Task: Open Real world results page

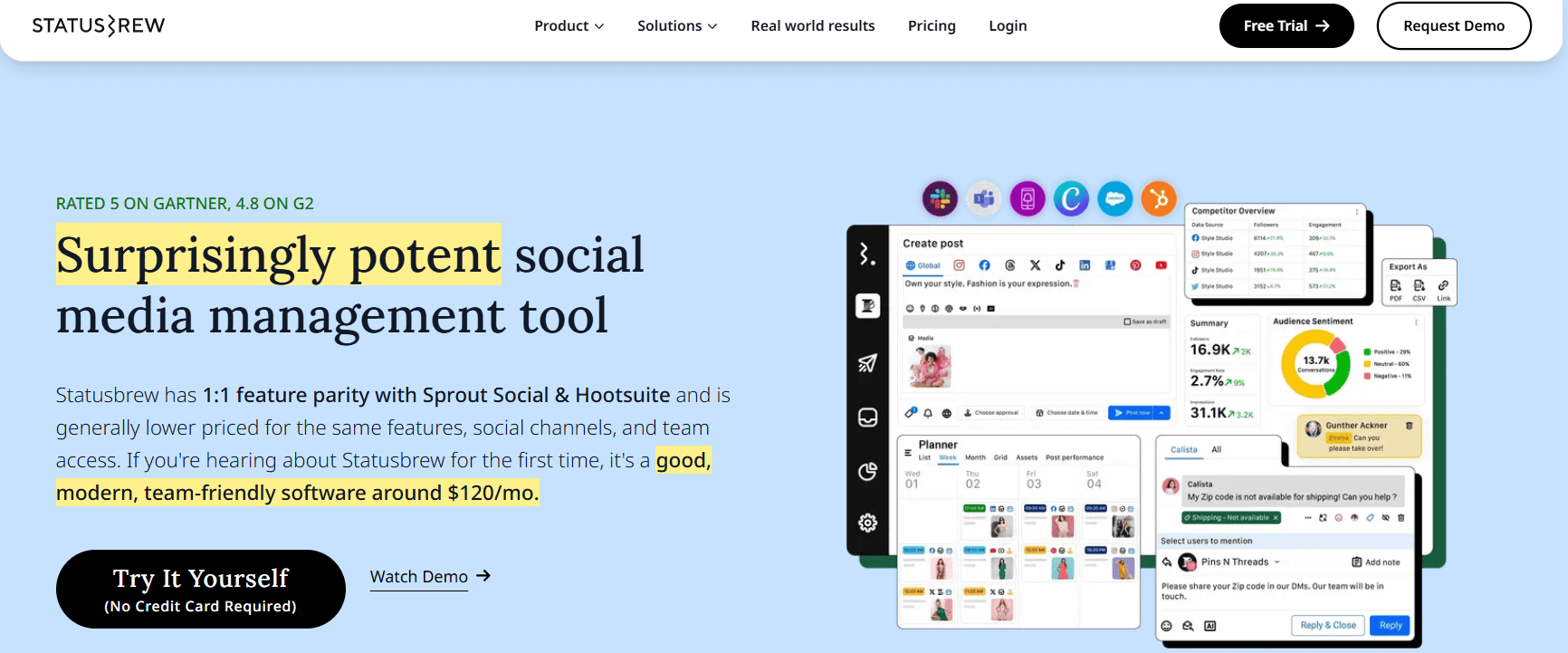Action: (813, 25)
